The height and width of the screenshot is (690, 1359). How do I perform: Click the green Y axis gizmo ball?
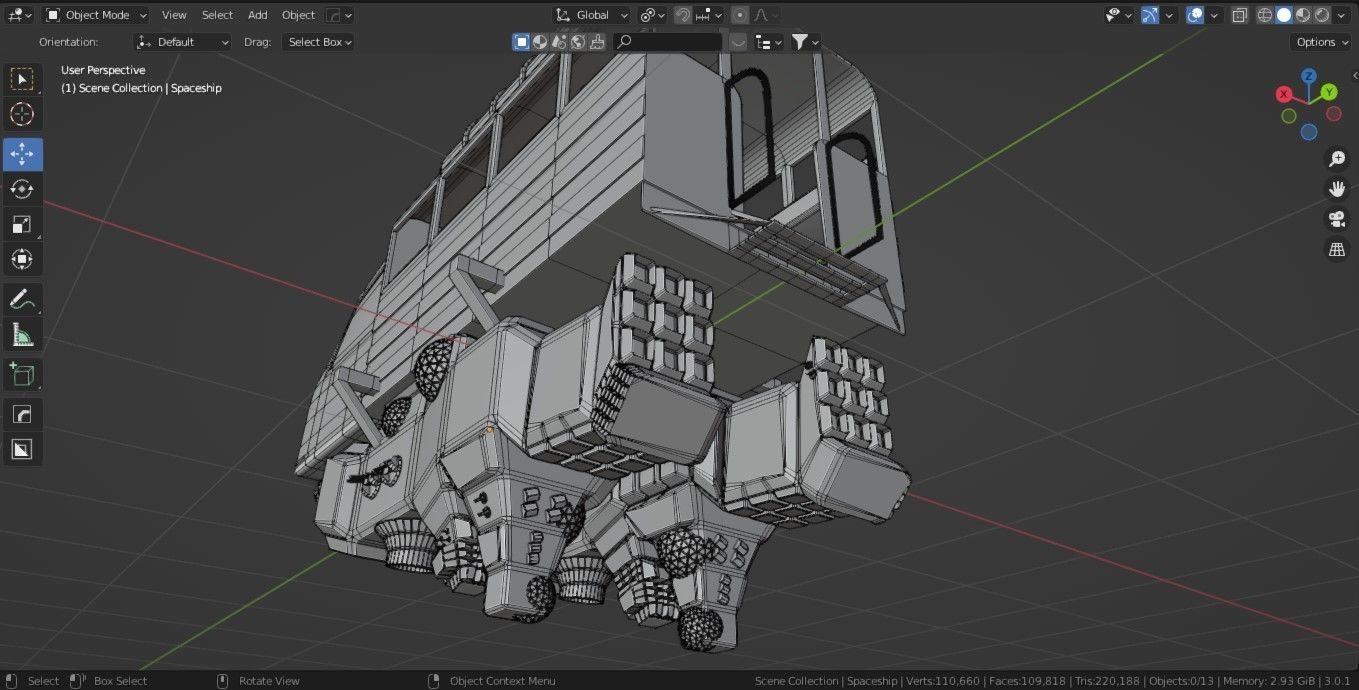click(x=1329, y=92)
